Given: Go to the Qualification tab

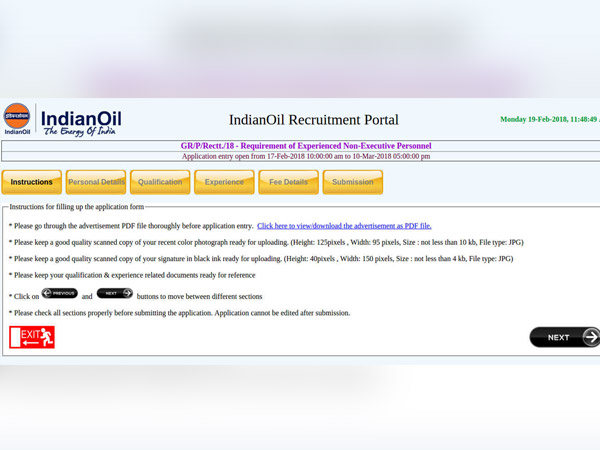Looking at the screenshot, I should 160,182.
